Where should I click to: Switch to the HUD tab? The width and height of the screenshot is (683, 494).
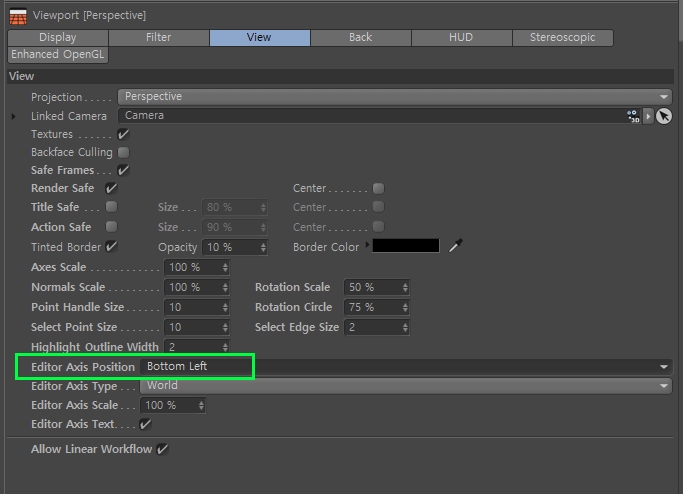coord(461,37)
